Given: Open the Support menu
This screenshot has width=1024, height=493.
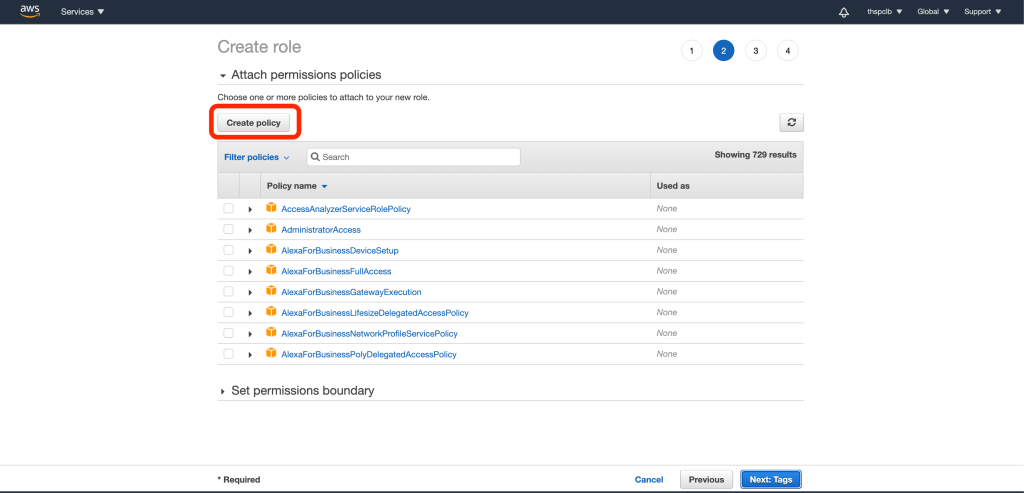Looking at the screenshot, I should click(981, 12).
